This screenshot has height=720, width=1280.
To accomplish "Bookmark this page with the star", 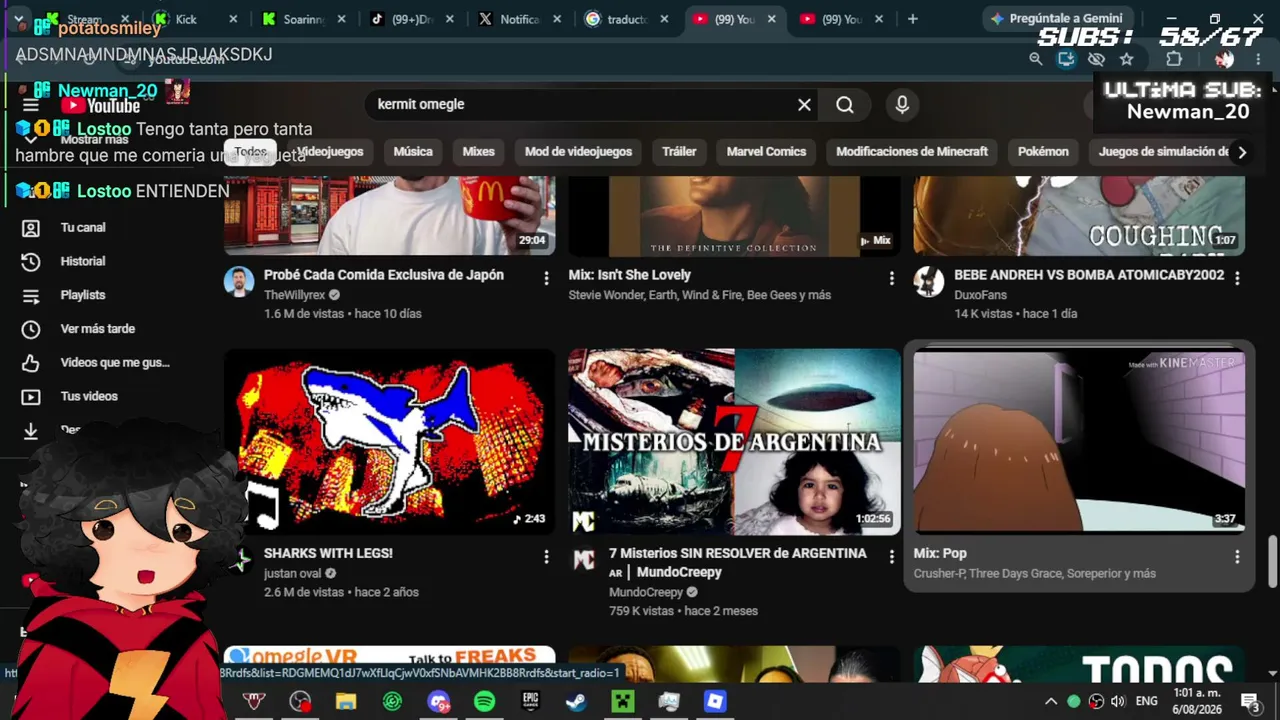I will coord(1126,59).
